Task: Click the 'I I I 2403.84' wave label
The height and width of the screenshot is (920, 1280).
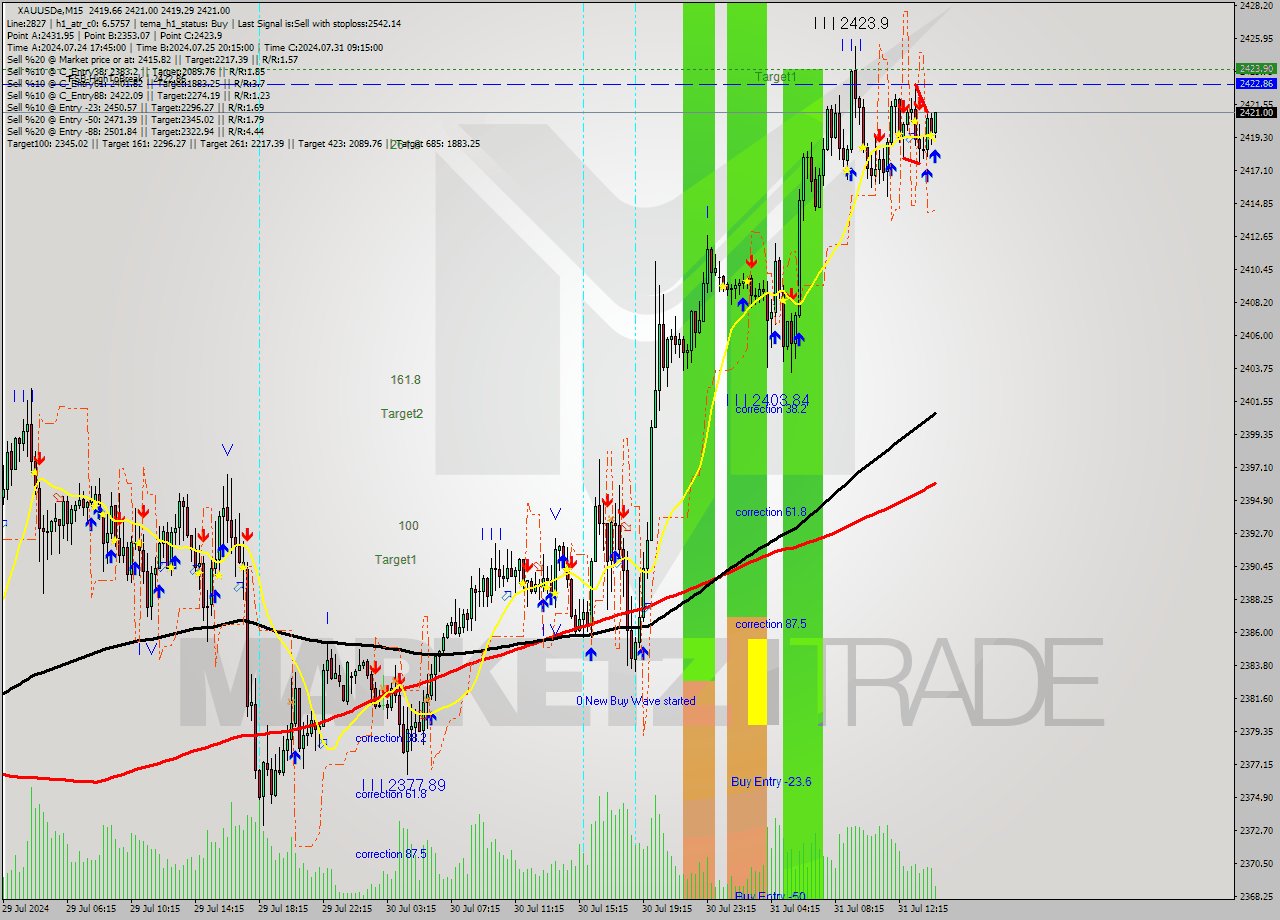Action: (x=769, y=400)
